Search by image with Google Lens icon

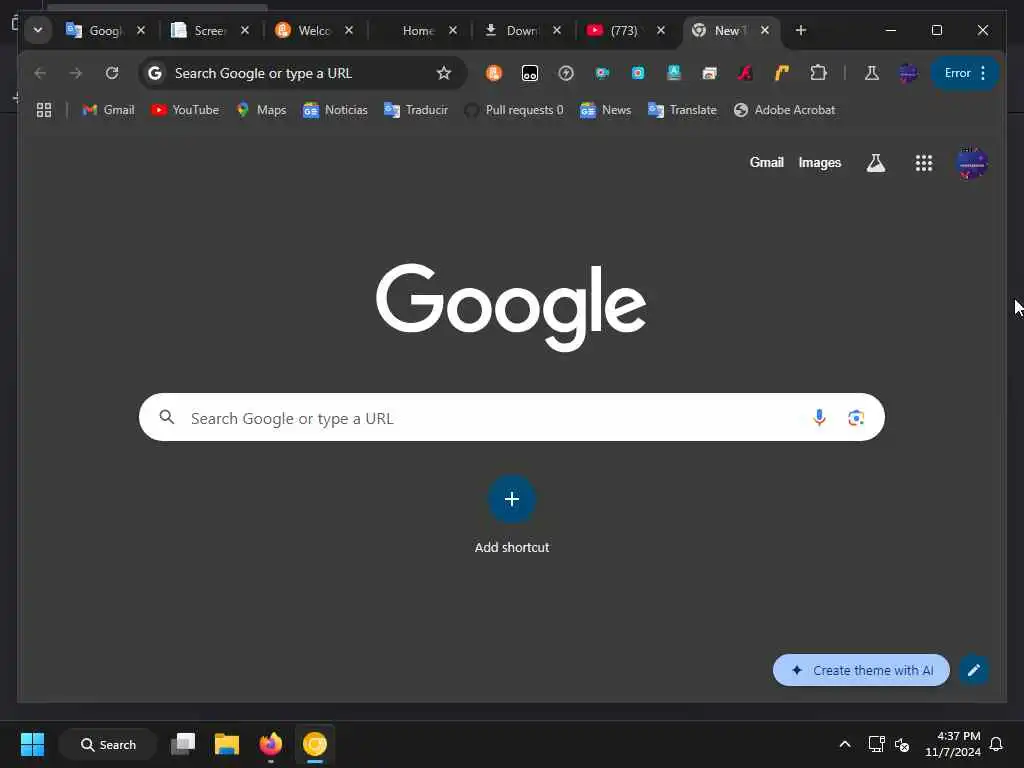[x=856, y=417]
